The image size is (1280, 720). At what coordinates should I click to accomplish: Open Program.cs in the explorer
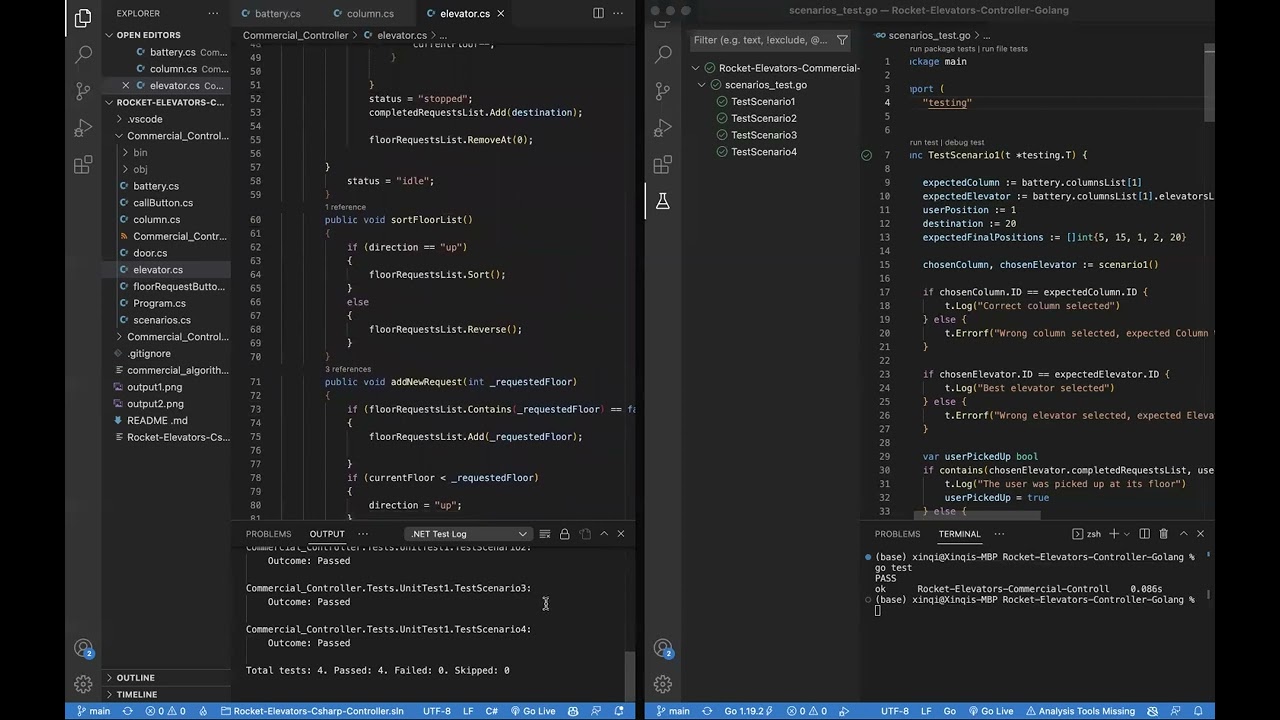point(159,303)
